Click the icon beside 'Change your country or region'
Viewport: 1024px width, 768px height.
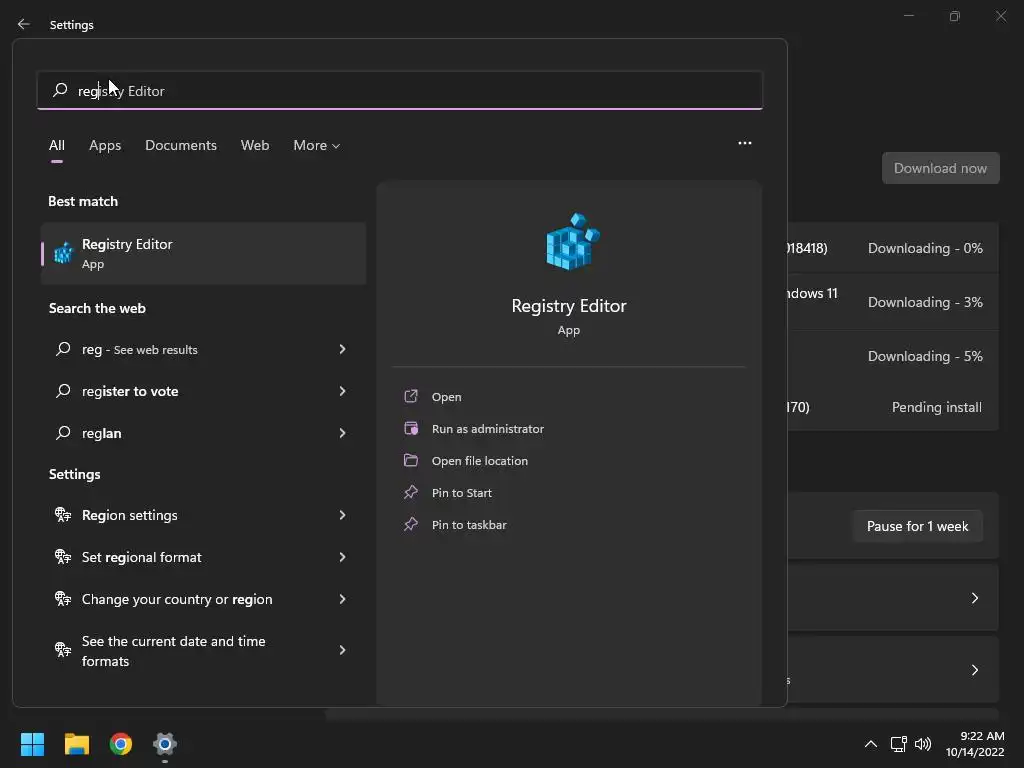click(x=63, y=598)
